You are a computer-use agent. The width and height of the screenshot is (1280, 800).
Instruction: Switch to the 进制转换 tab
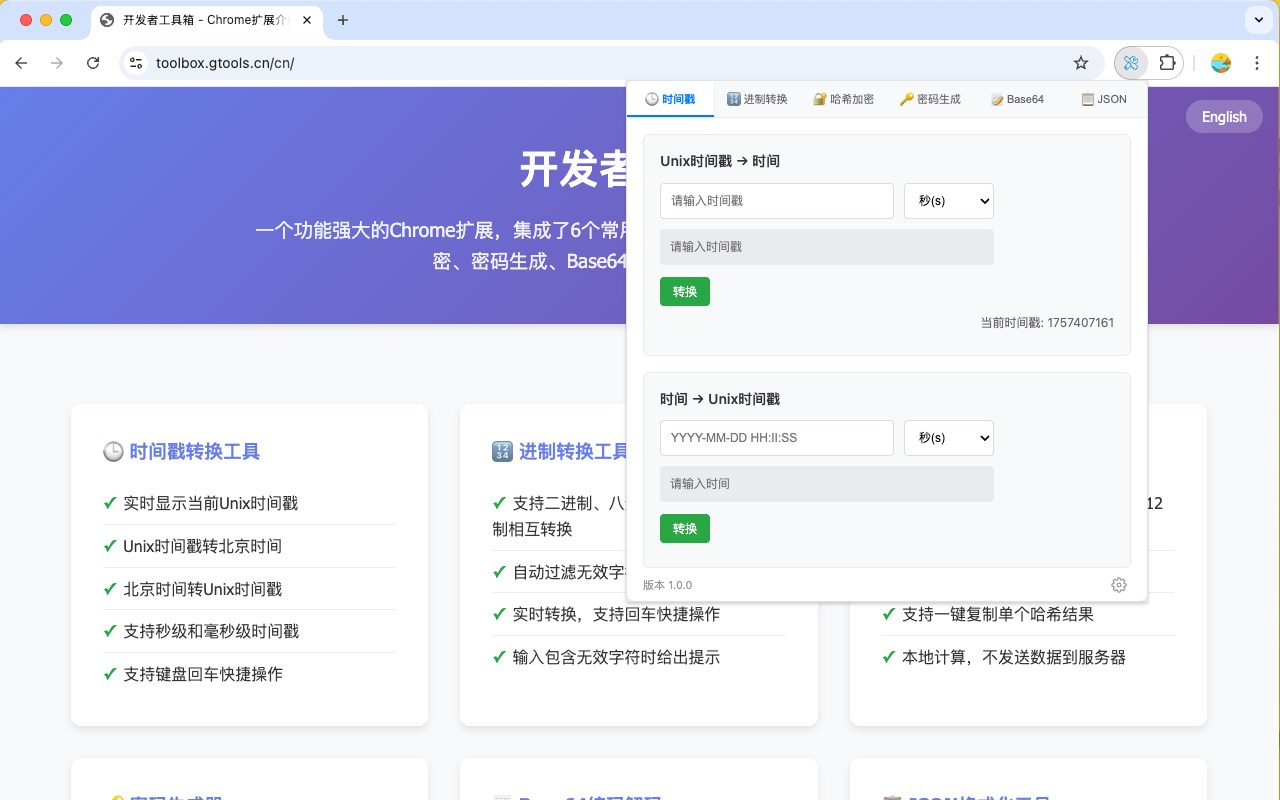(x=757, y=99)
